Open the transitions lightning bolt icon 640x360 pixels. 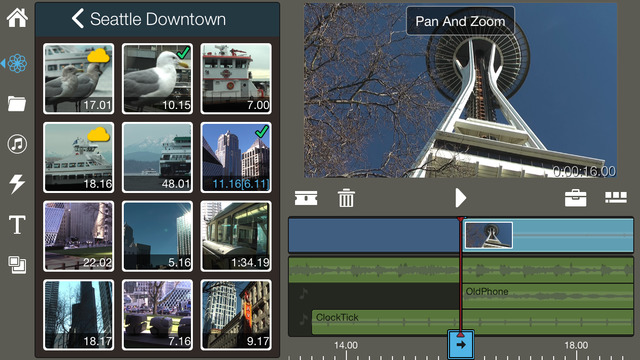tap(17, 184)
